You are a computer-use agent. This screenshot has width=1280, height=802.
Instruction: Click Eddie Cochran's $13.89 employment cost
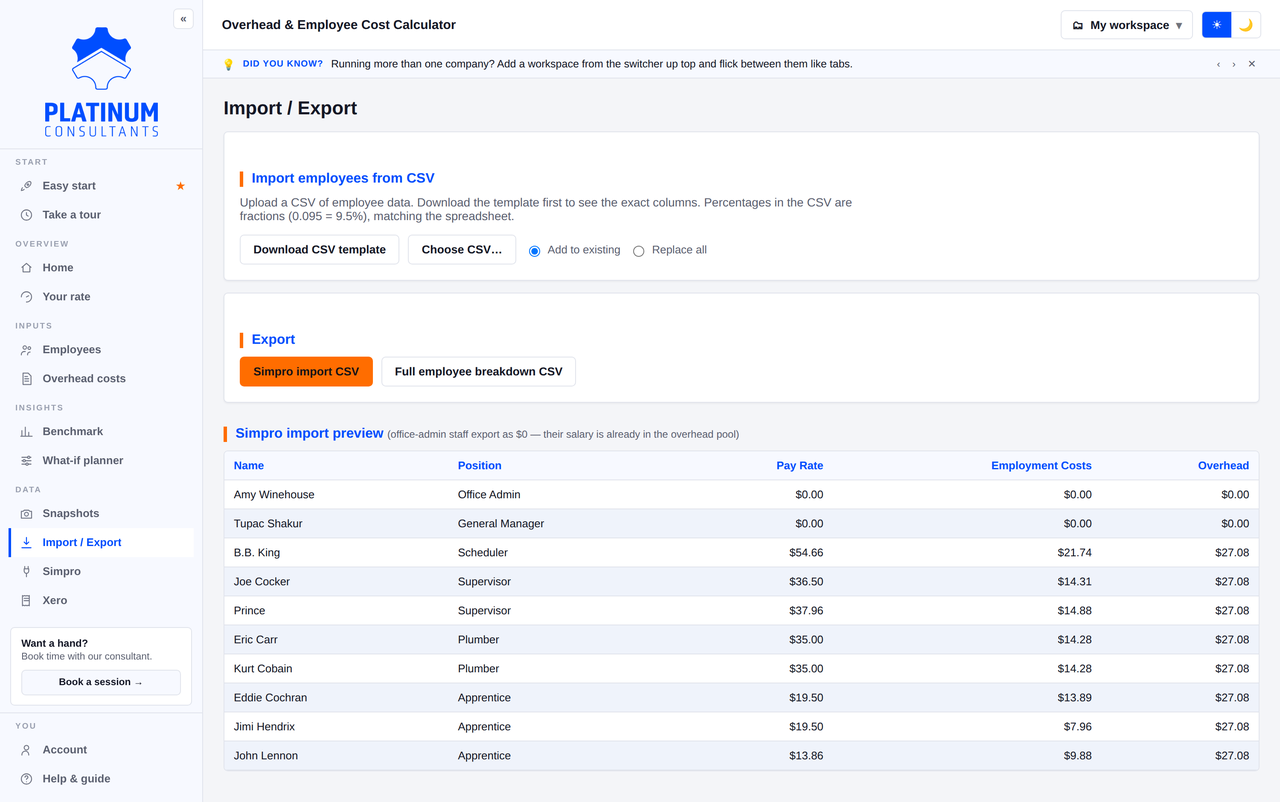[x=1075, y=698]
